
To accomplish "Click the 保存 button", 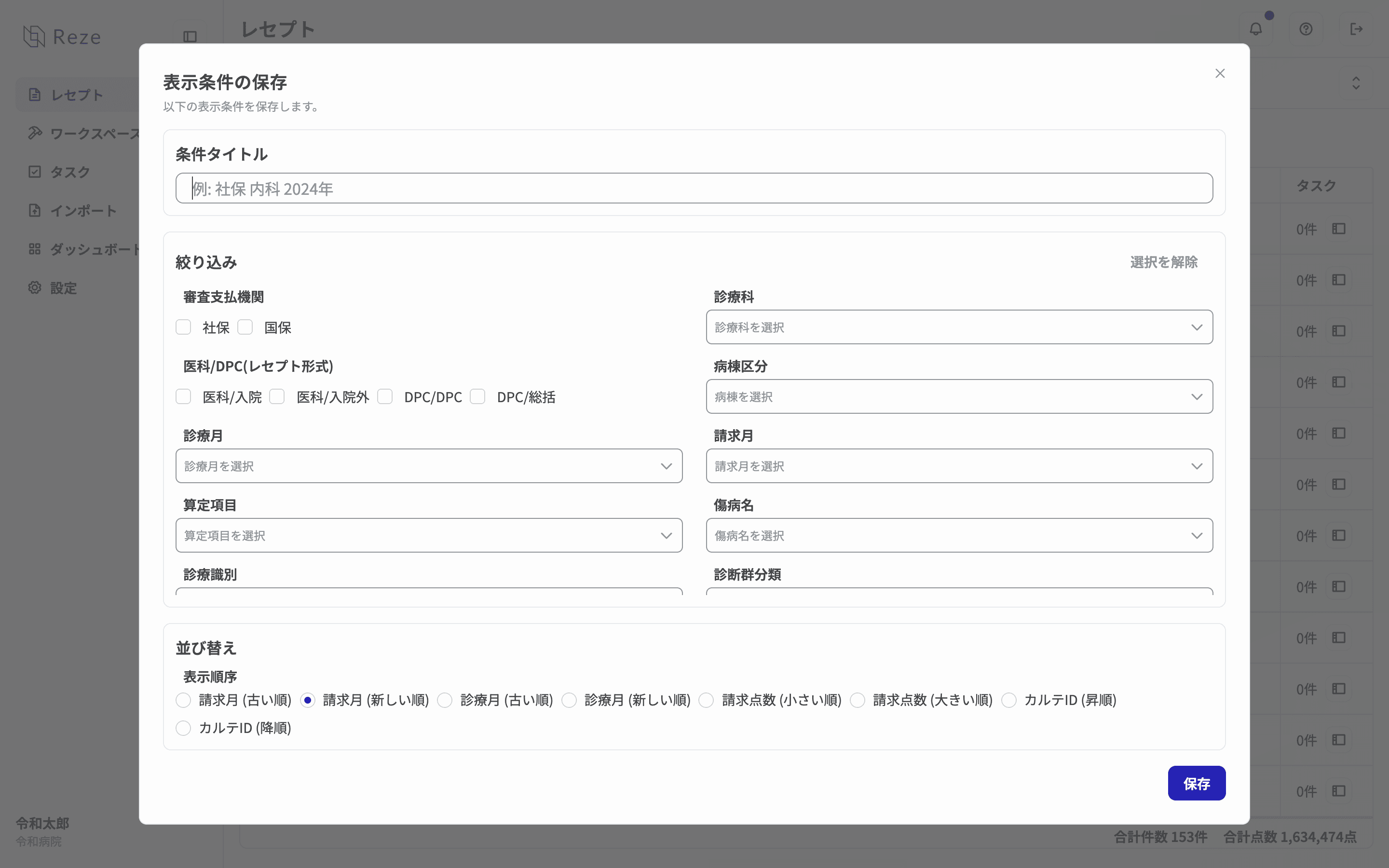I will (x=1197, y=784).
